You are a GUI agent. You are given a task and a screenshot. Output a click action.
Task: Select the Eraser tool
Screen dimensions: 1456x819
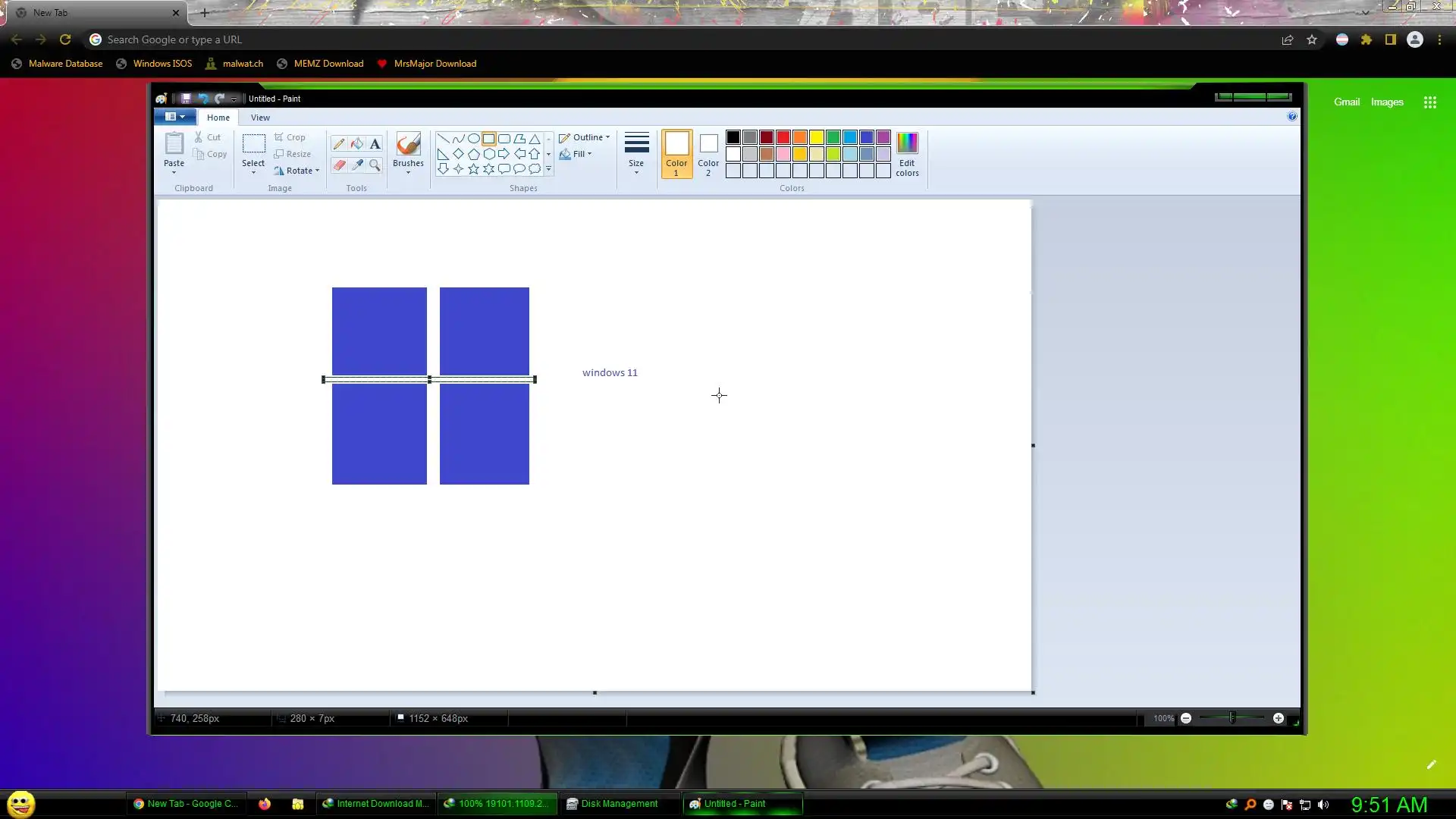[339, 165]
